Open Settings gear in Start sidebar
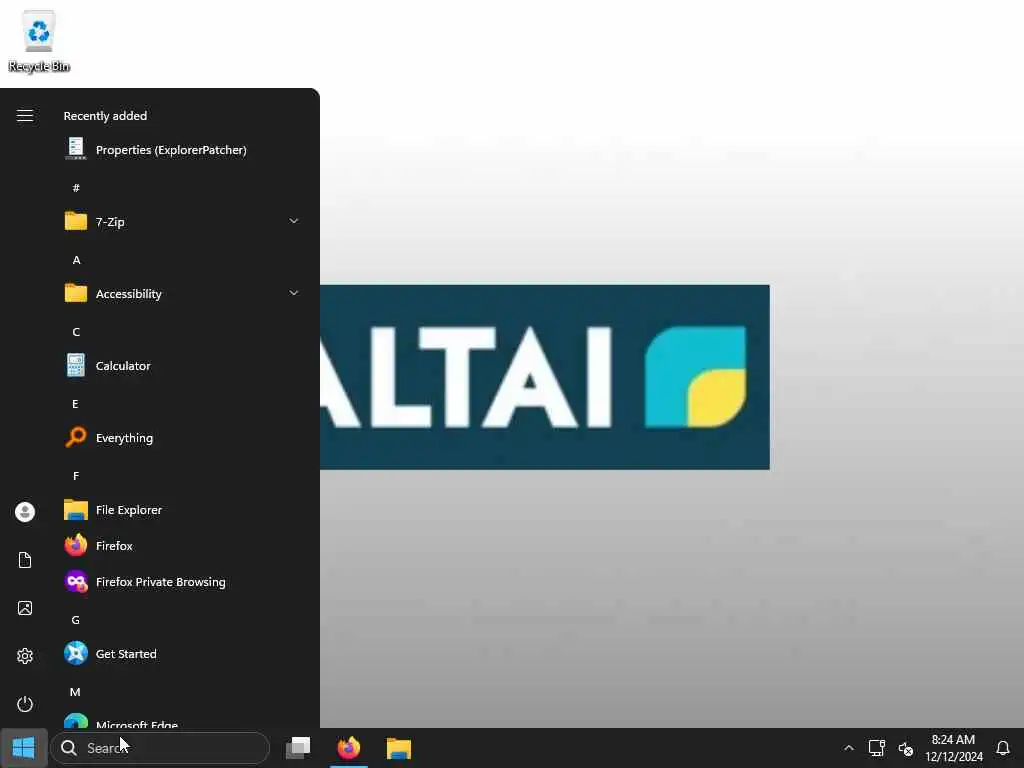The height and width of the screenshot is (768, 1024). tap(25, 656)
